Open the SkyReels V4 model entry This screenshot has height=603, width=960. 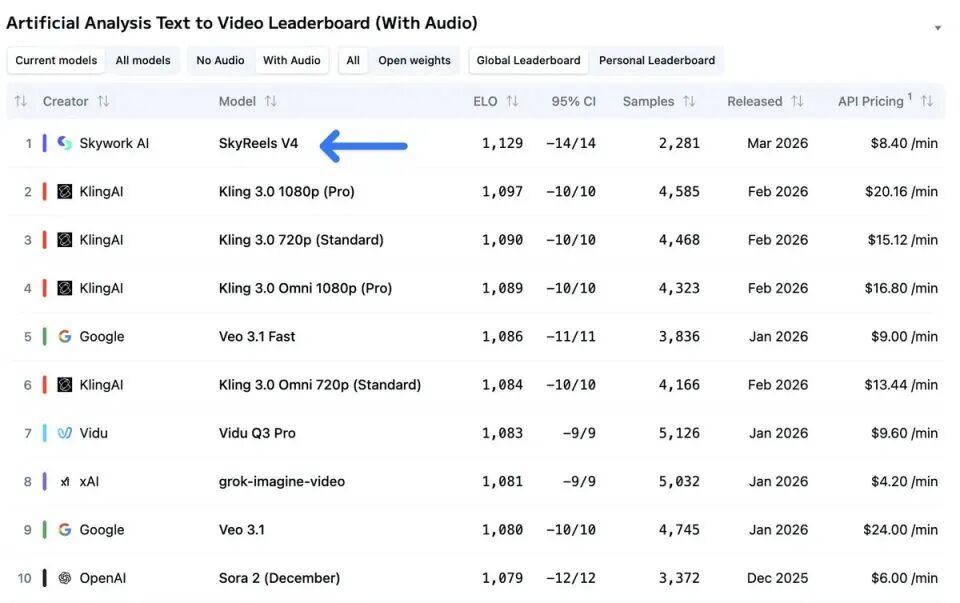pyautogui.click(x=258, y=143)
